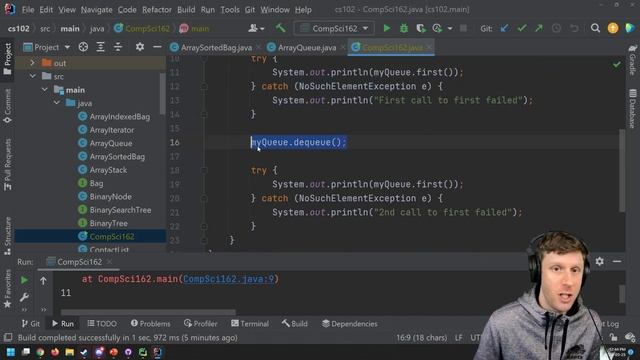This screenshot has width=640, height=360.
Task: Open the Profiler tool window
Action: (200, 324)
